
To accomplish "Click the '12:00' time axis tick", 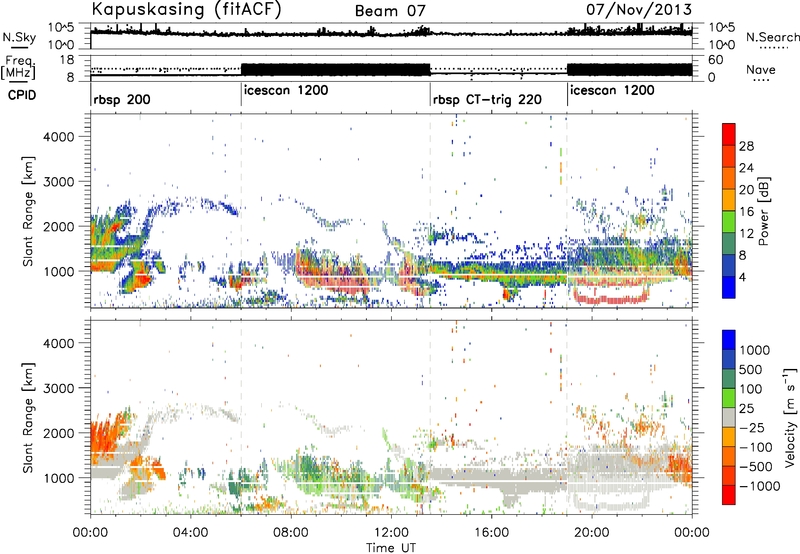I will coord(391,533).
